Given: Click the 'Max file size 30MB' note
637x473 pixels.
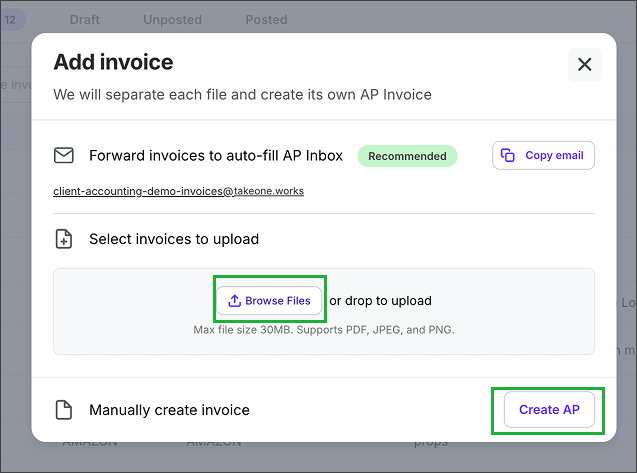Looking at the screenshot, I should 324,330.
